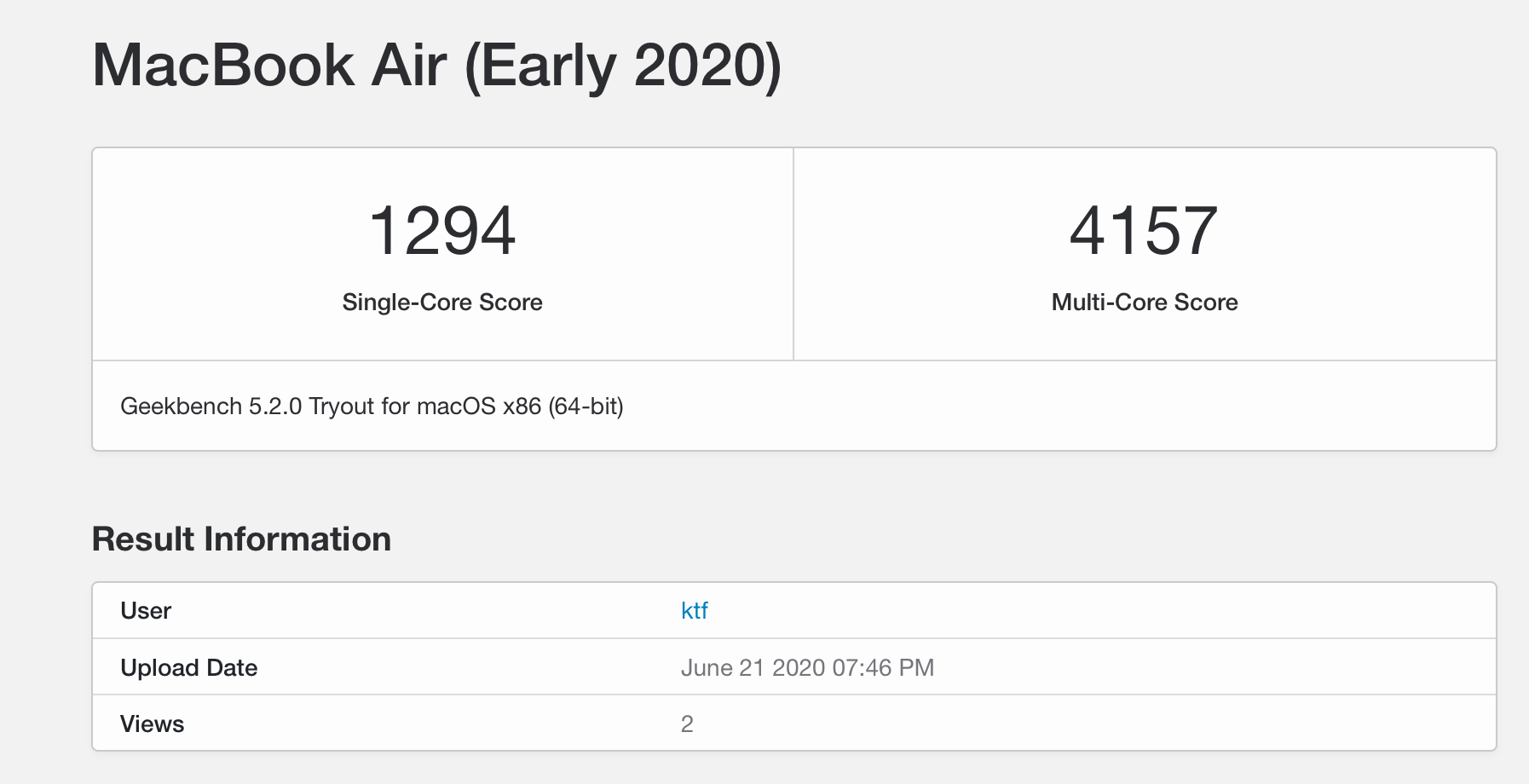Click the Views row label
The image size is (1529, 784).
pyautogui.click(x=152, y=724)
